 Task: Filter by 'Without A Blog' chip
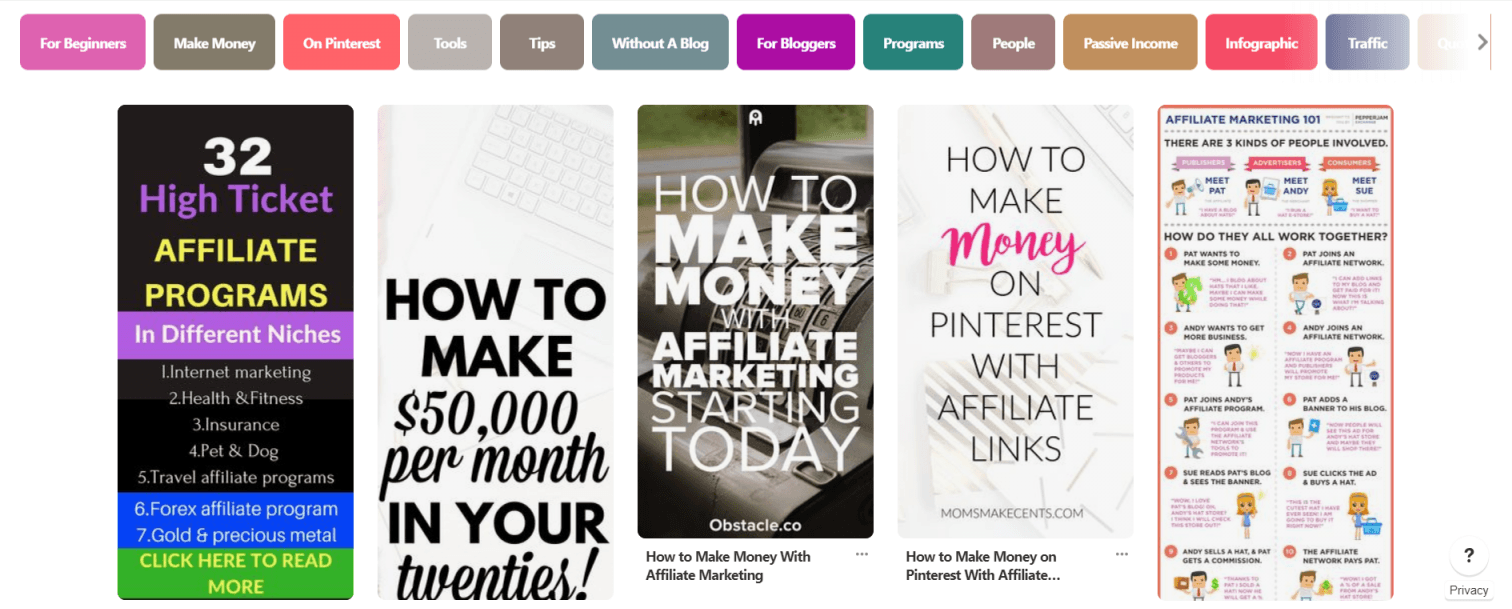[x=660, y=42]
